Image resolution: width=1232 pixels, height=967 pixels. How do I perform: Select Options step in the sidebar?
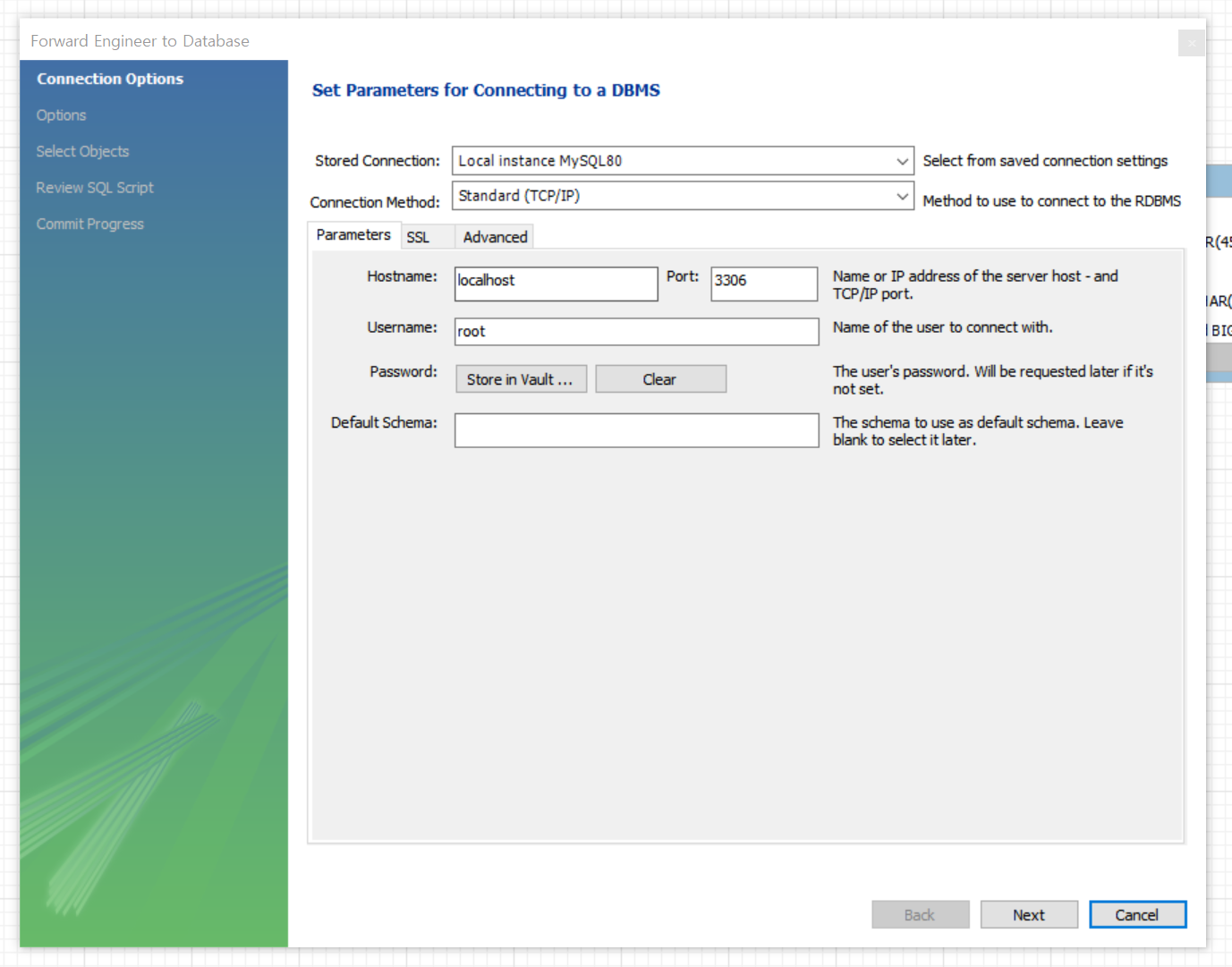pyautogui.click(x=61, y=115)
